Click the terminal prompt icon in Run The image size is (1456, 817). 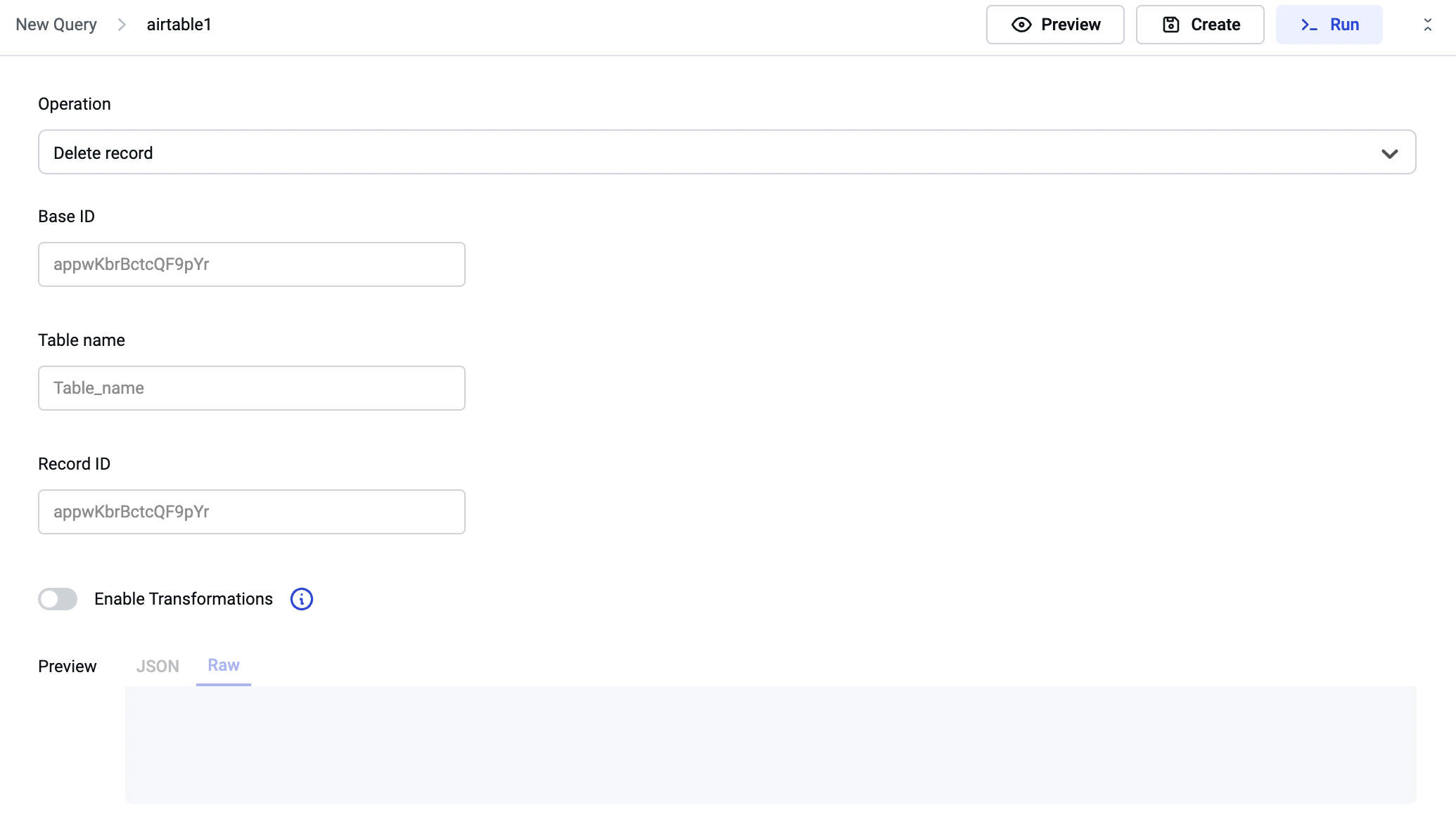(x=1308, y=25)
